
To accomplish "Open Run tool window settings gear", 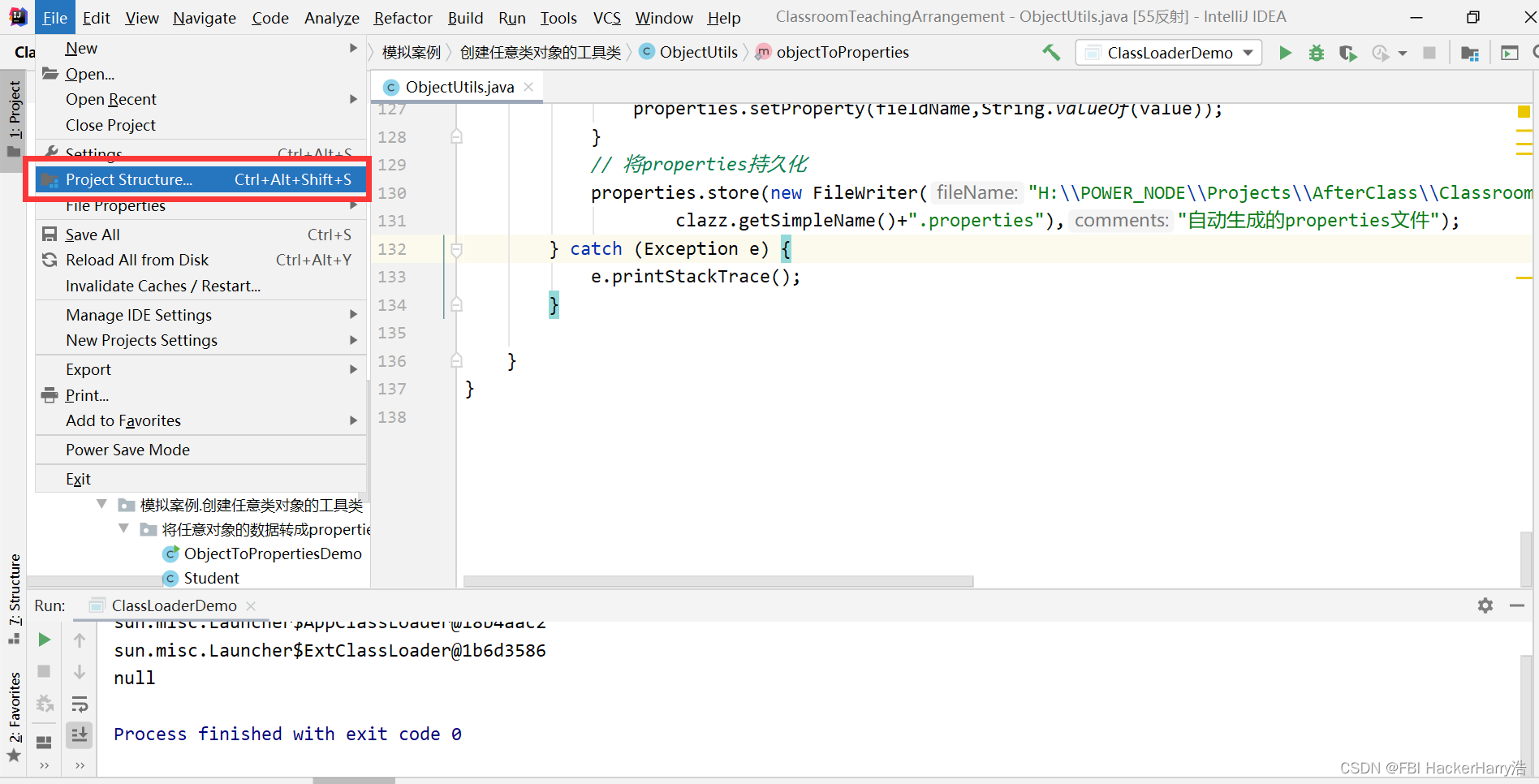I will (1485, 605).
